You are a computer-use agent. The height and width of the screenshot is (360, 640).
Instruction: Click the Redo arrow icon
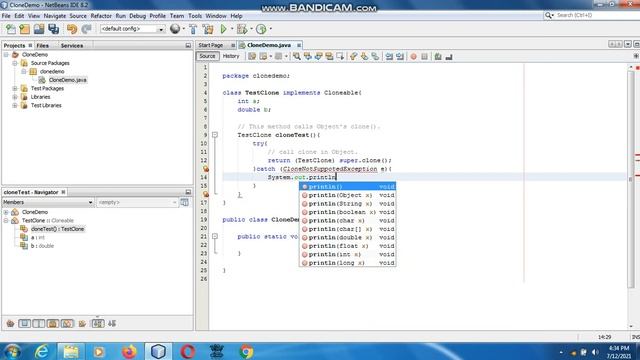(86, 29)
